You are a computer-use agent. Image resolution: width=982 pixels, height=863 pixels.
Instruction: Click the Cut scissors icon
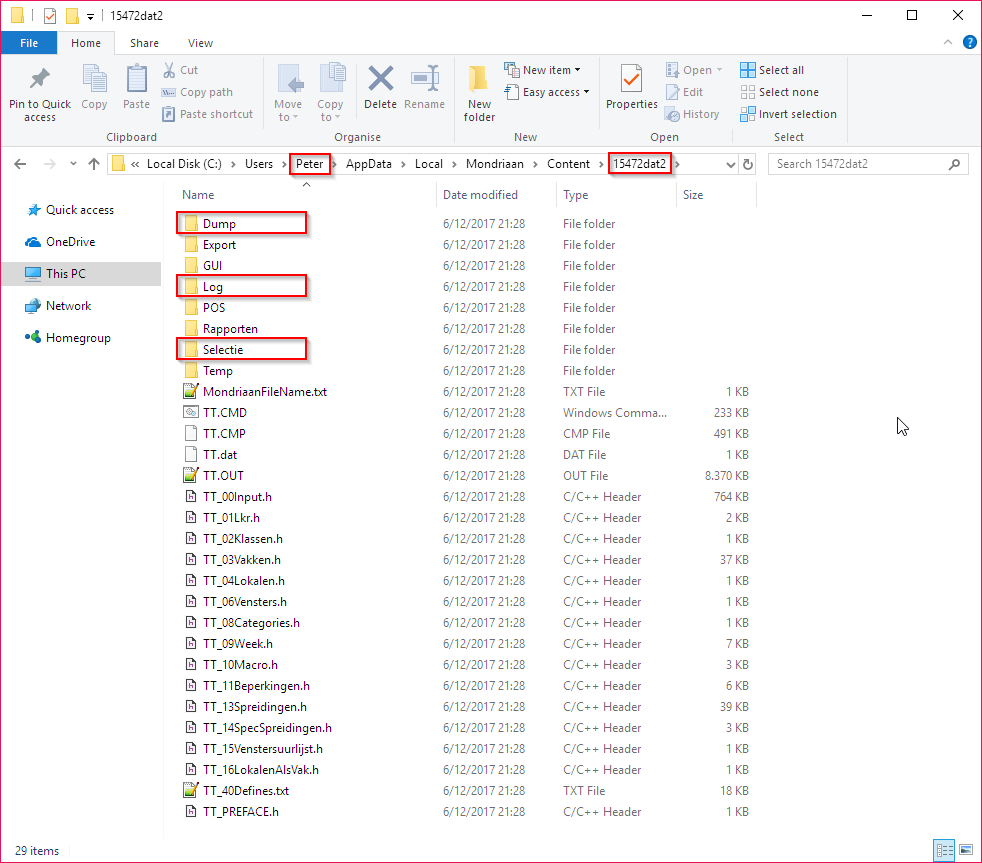click(x=169, y=70)
